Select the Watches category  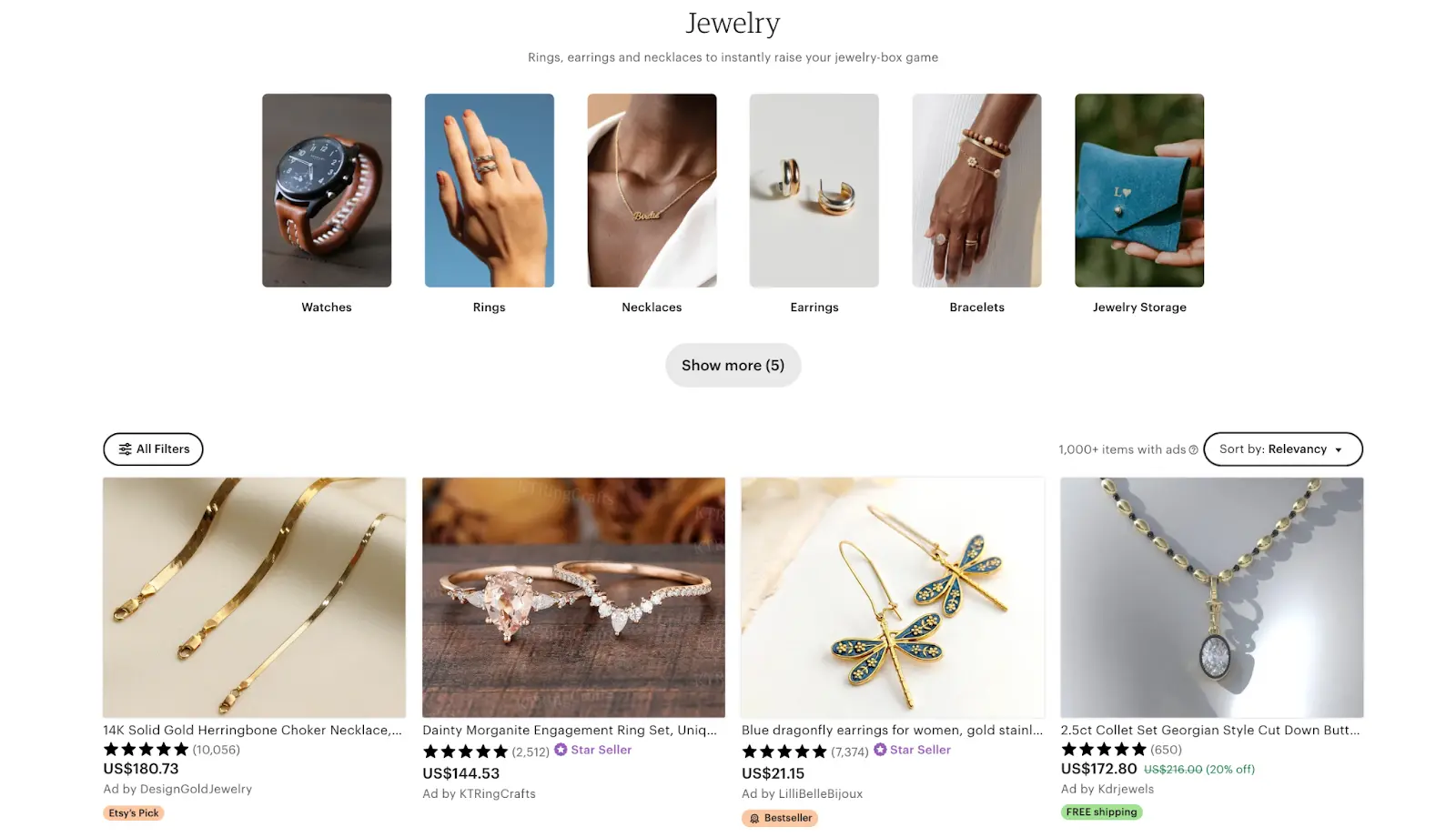(x=326, y=191)
